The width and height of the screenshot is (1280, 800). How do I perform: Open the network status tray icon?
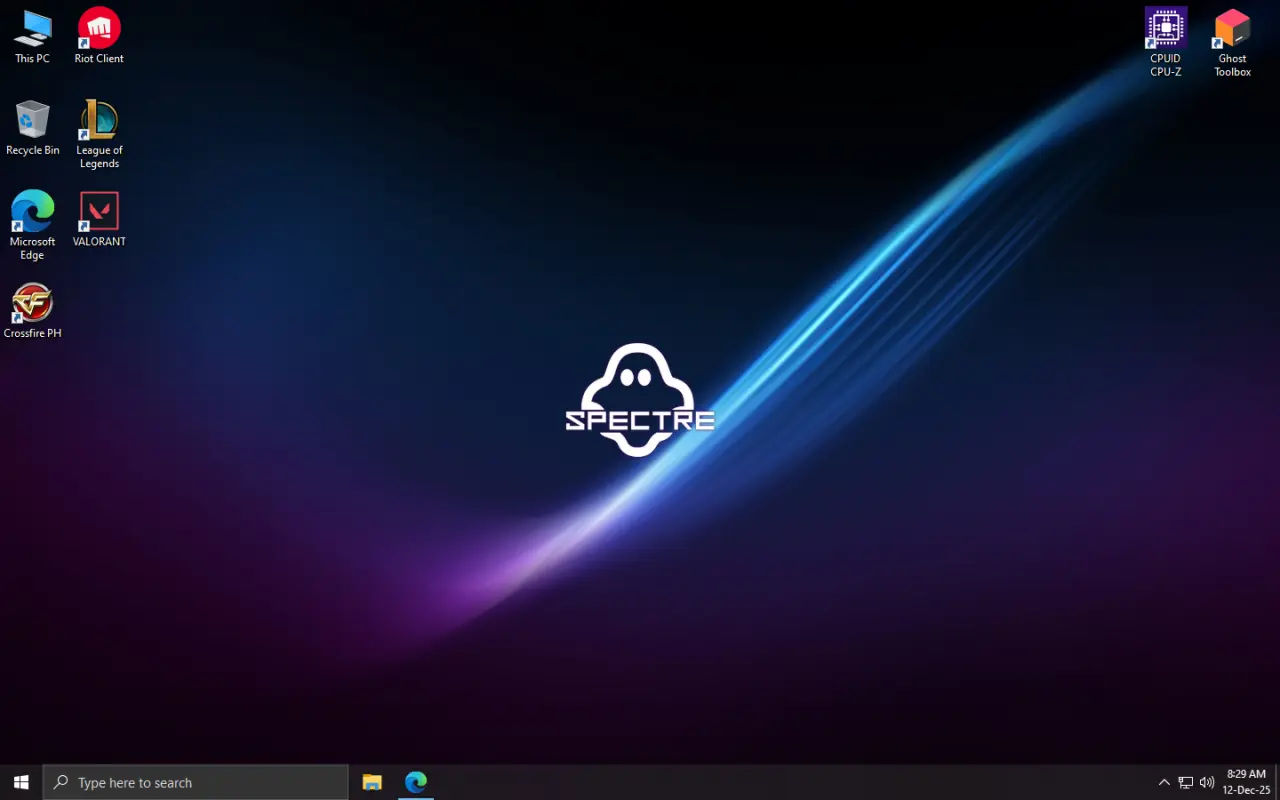1186,782
